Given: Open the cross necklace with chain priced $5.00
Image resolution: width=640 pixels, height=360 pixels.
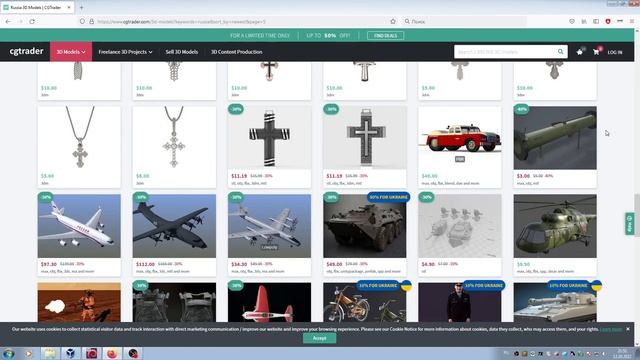Looking at the screenshot, I should [x=79, y=138].
